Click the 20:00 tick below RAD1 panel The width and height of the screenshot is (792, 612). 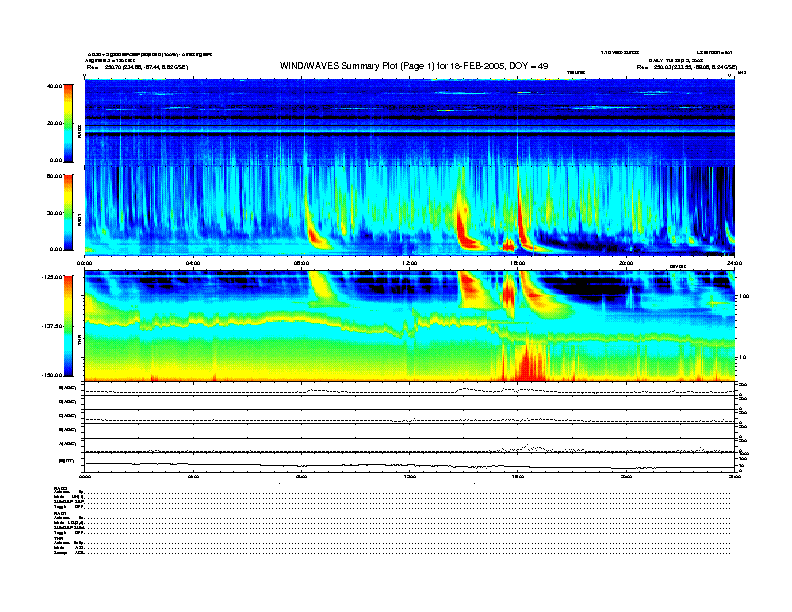tap(626, 263)
